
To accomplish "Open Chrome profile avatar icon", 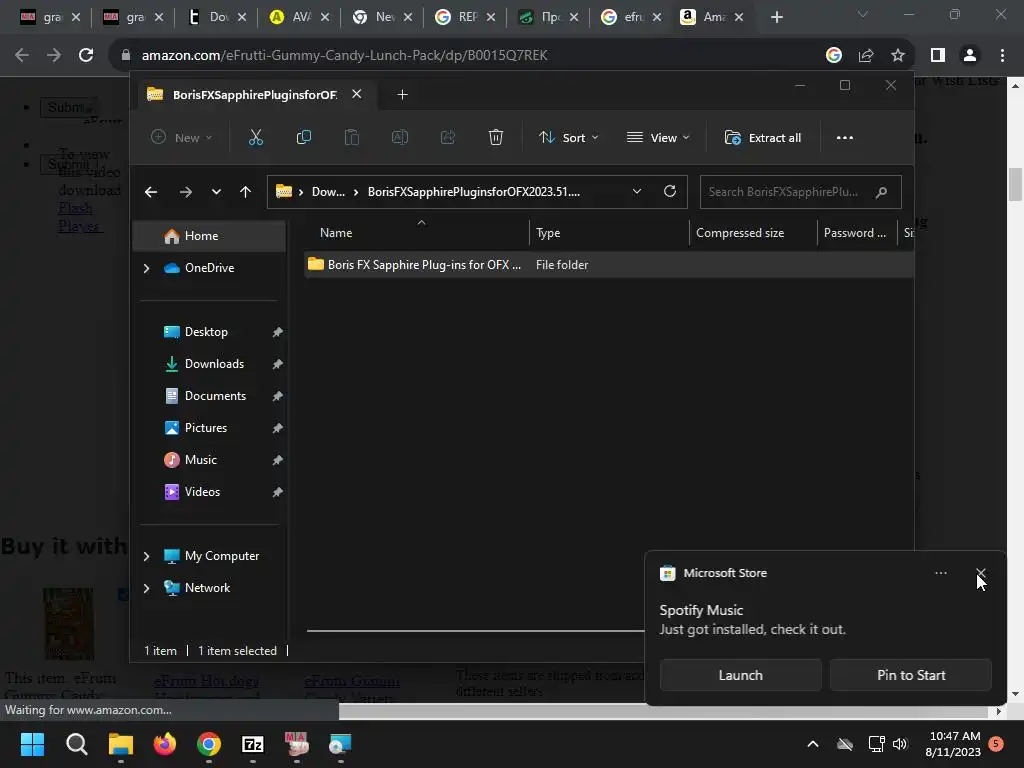I will click(970, 56).
